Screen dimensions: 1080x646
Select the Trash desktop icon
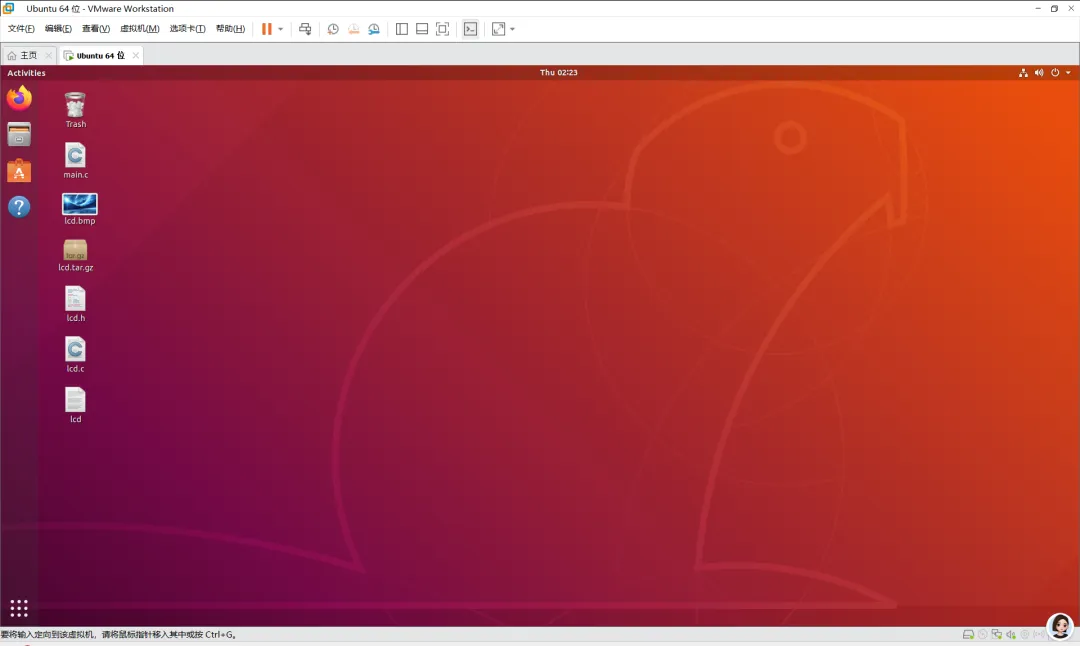tap(75, 110)
